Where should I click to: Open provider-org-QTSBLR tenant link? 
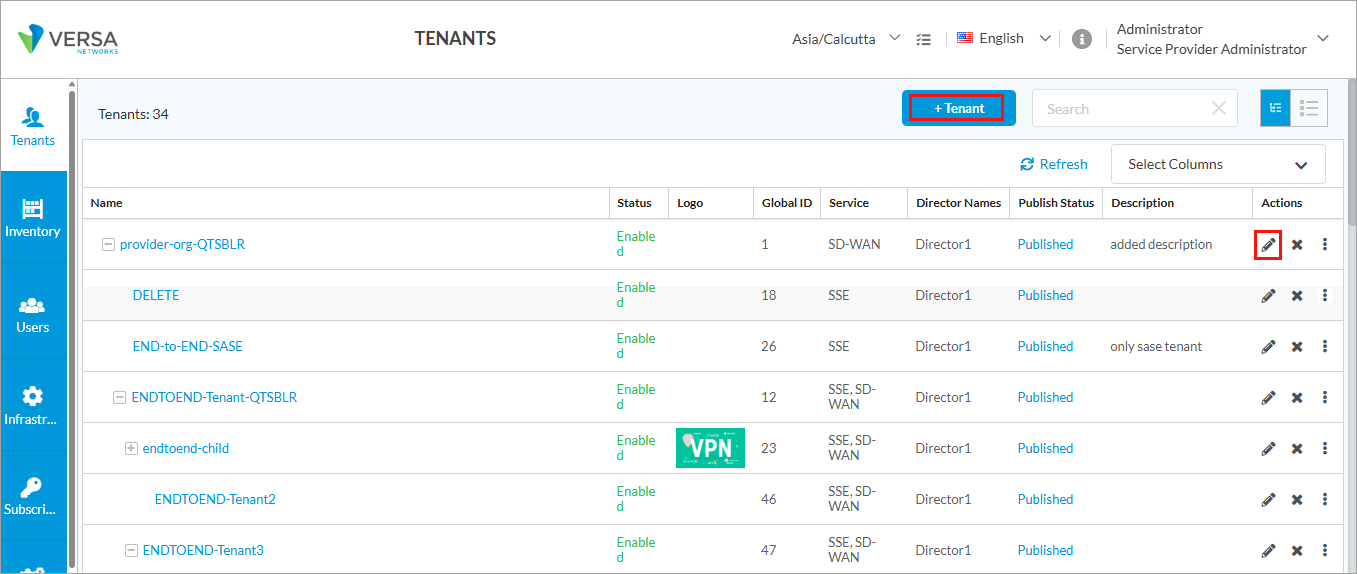182,244
